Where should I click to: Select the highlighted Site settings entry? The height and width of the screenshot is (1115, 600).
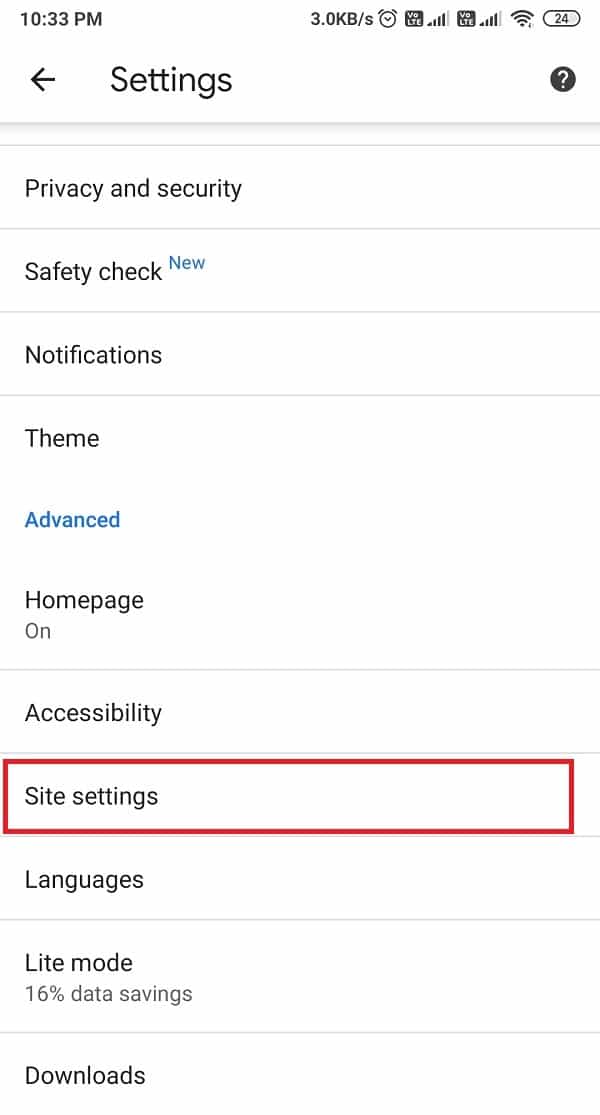(x=92, y=796)
